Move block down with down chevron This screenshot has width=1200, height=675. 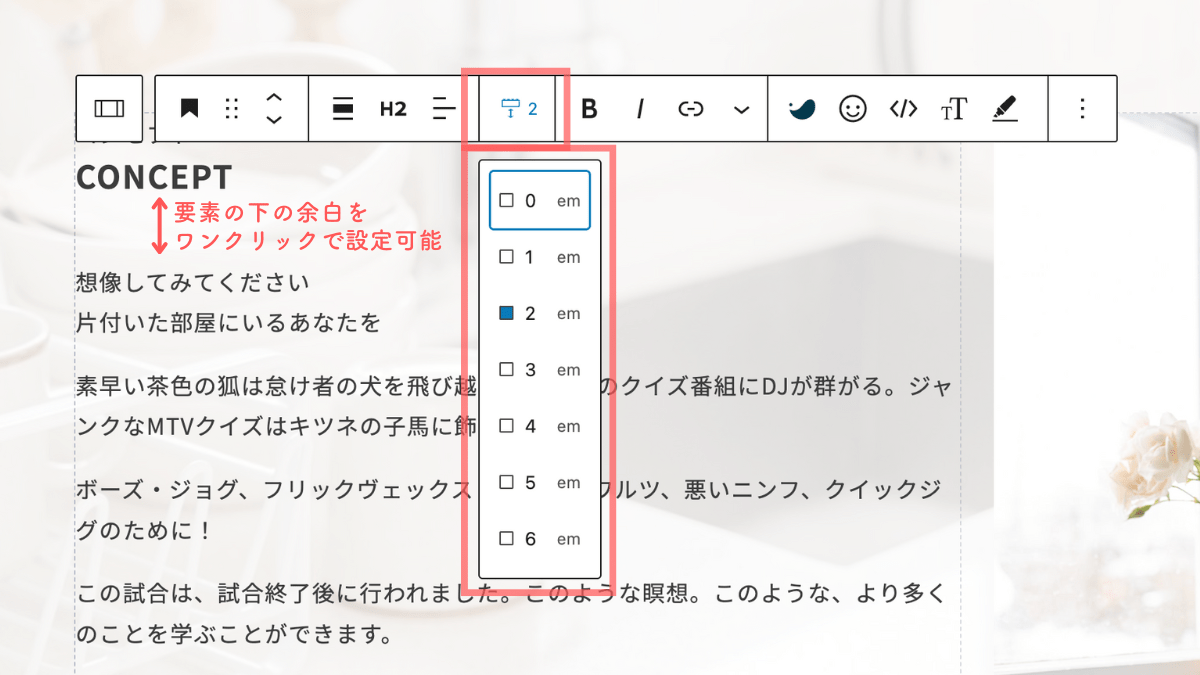274,119
